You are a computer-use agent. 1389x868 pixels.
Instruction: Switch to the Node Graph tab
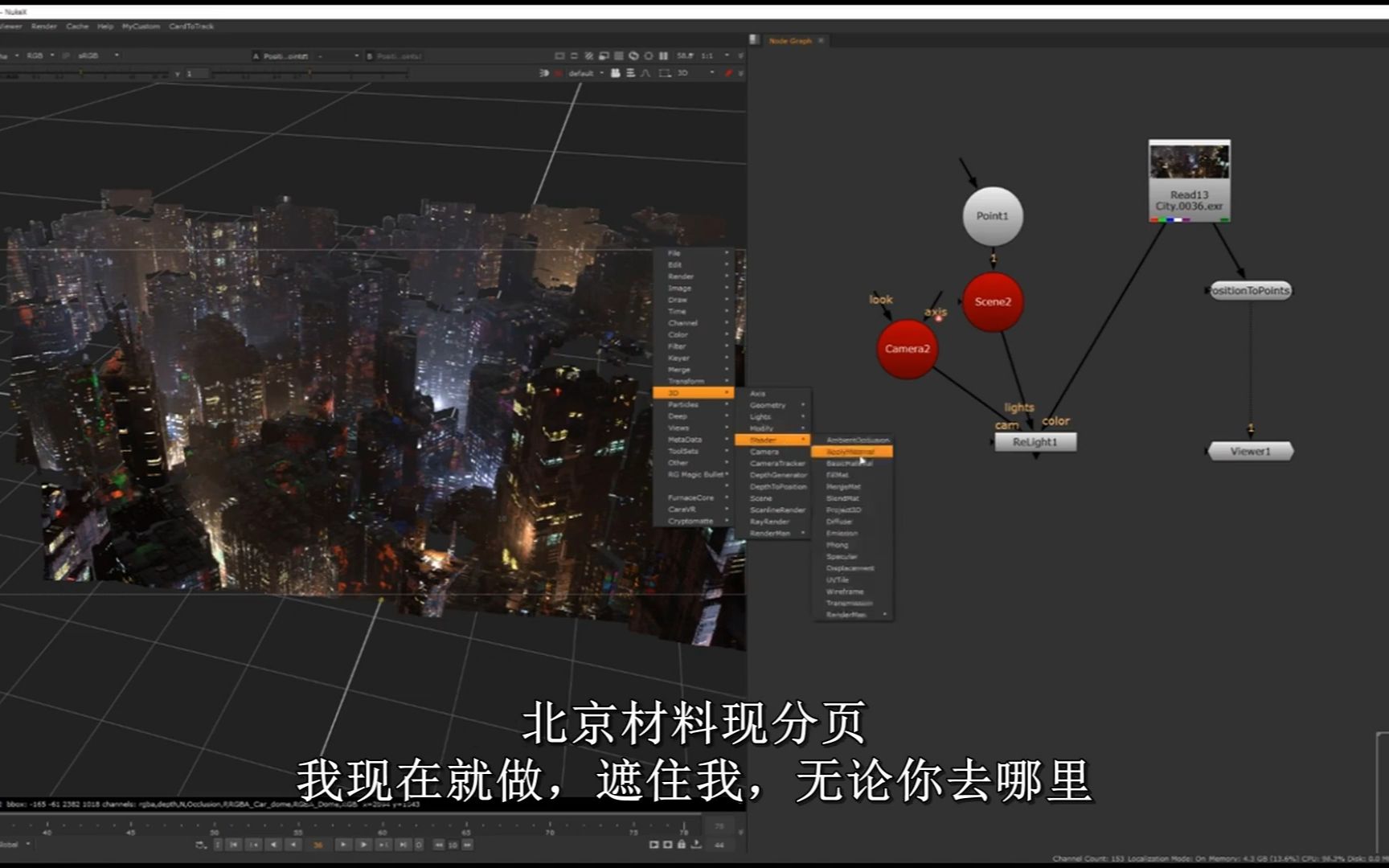coord(792,39)
